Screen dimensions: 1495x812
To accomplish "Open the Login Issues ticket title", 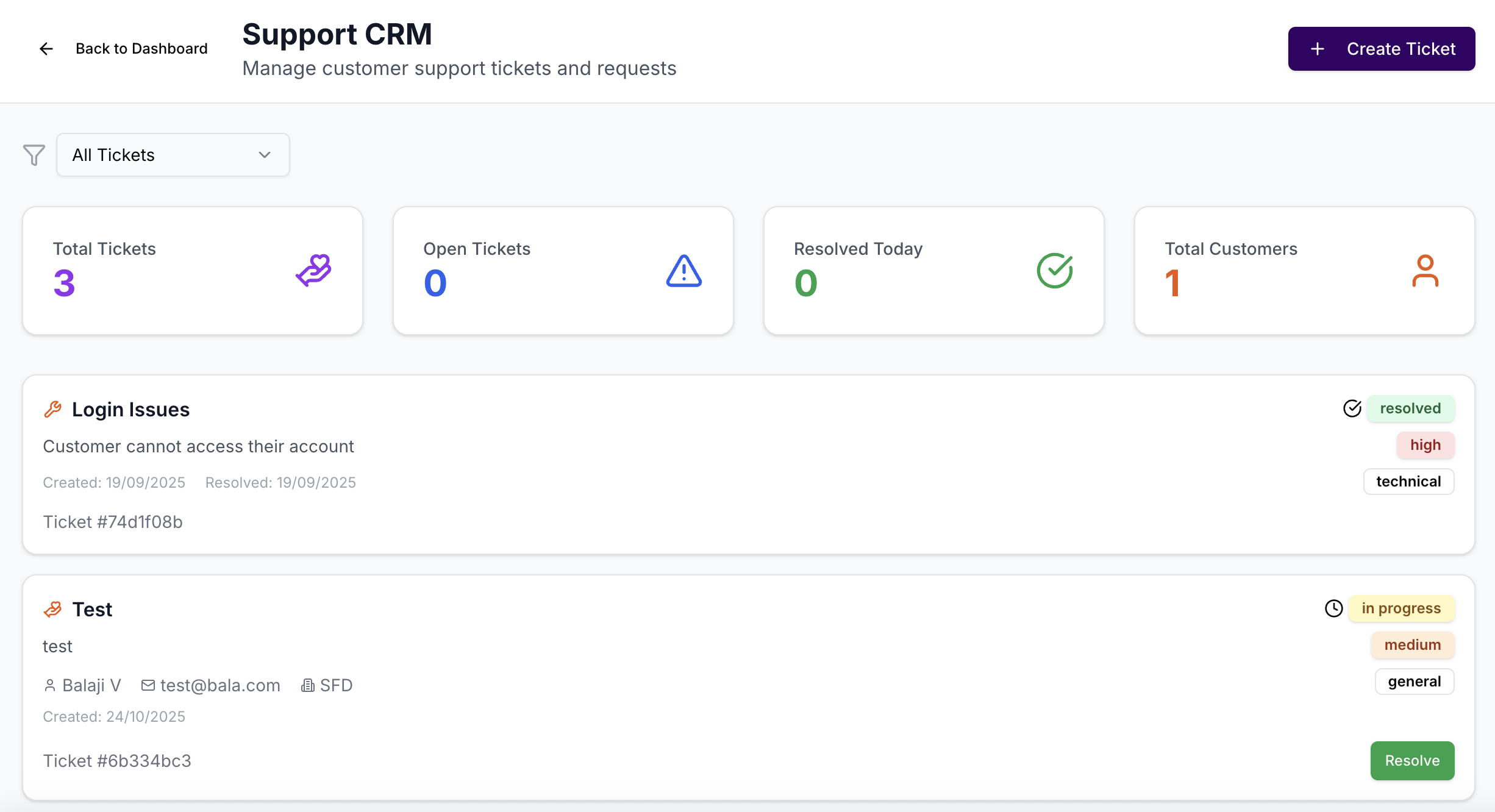I will (130, 410).
